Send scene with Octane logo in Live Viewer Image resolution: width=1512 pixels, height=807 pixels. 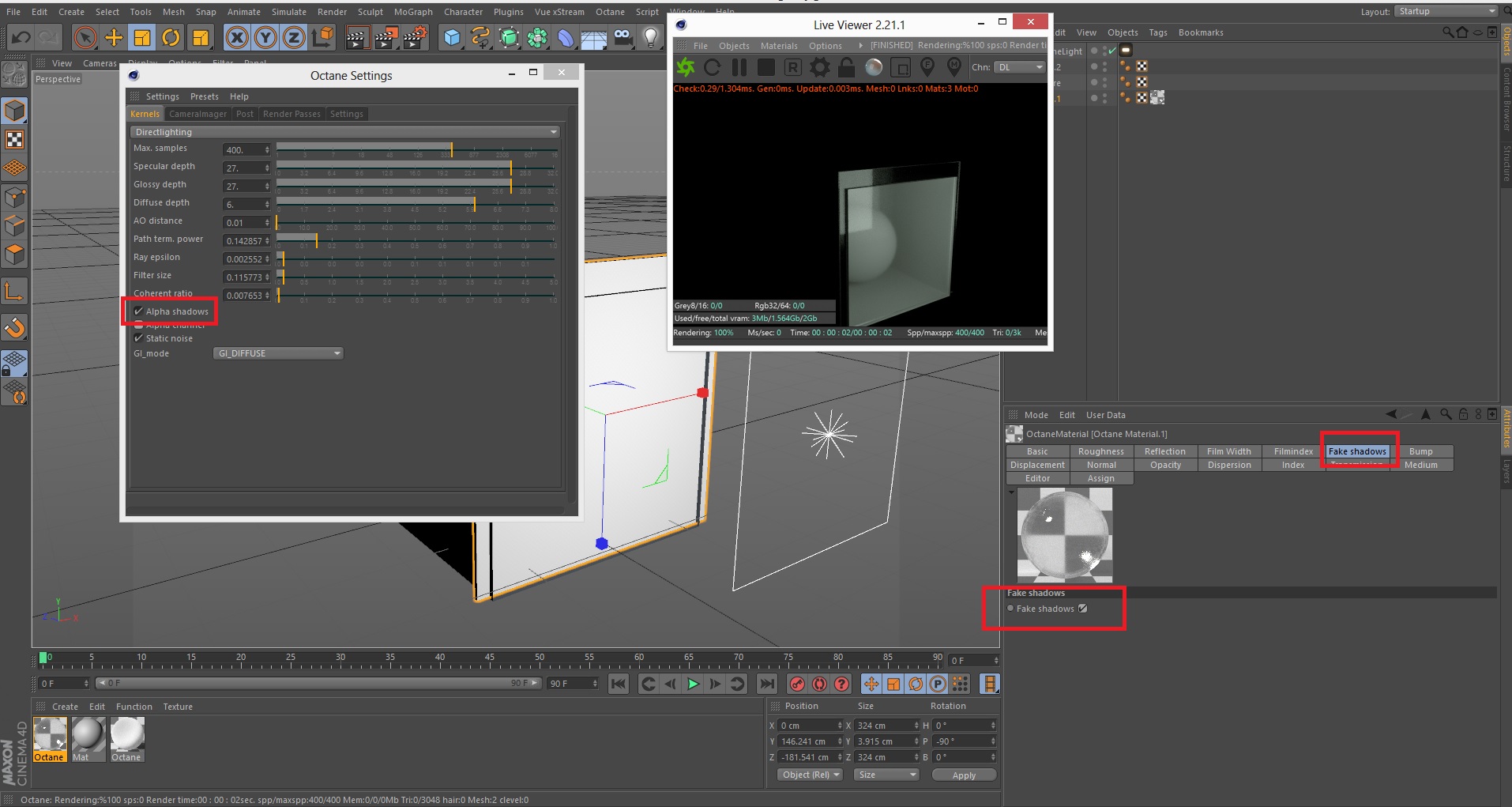point(685,67)
